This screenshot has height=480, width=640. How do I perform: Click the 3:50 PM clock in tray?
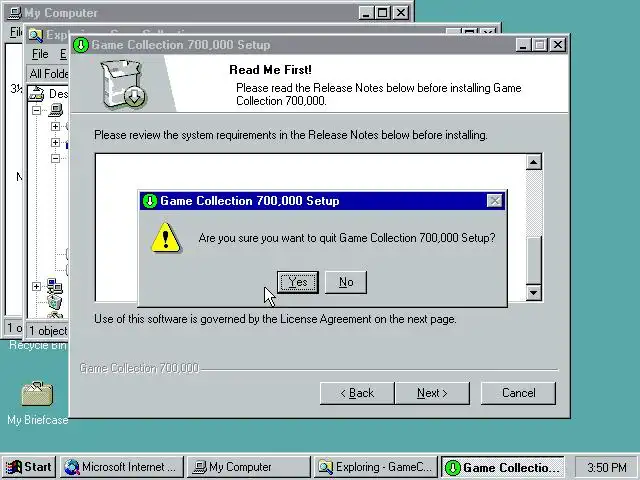coord(607,467)
